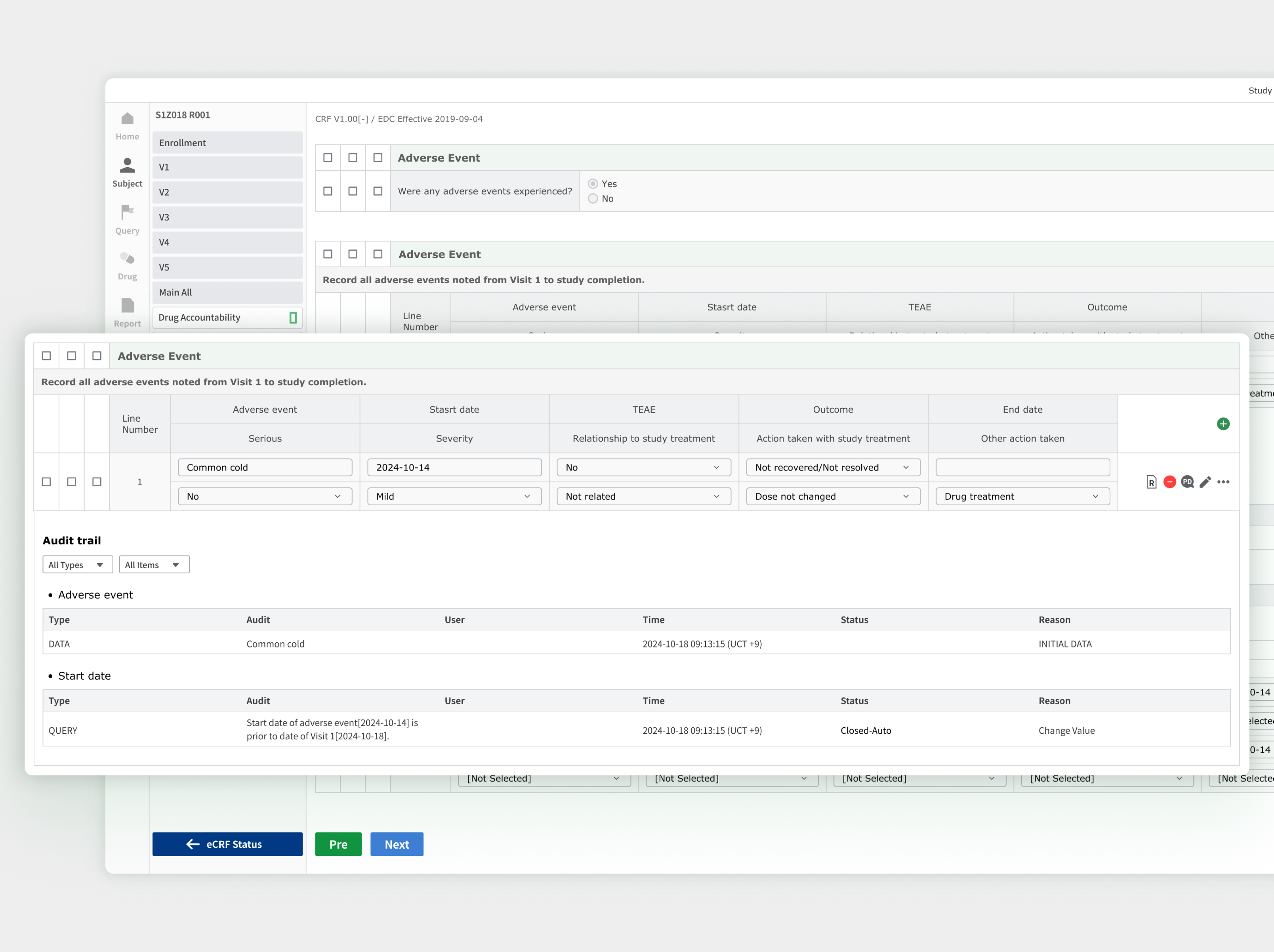Expand the Severity Mild dropdown
Image resolution: width=1274 pixels, height=952 pixels.
pyautogui.click(x=454, y=497)
